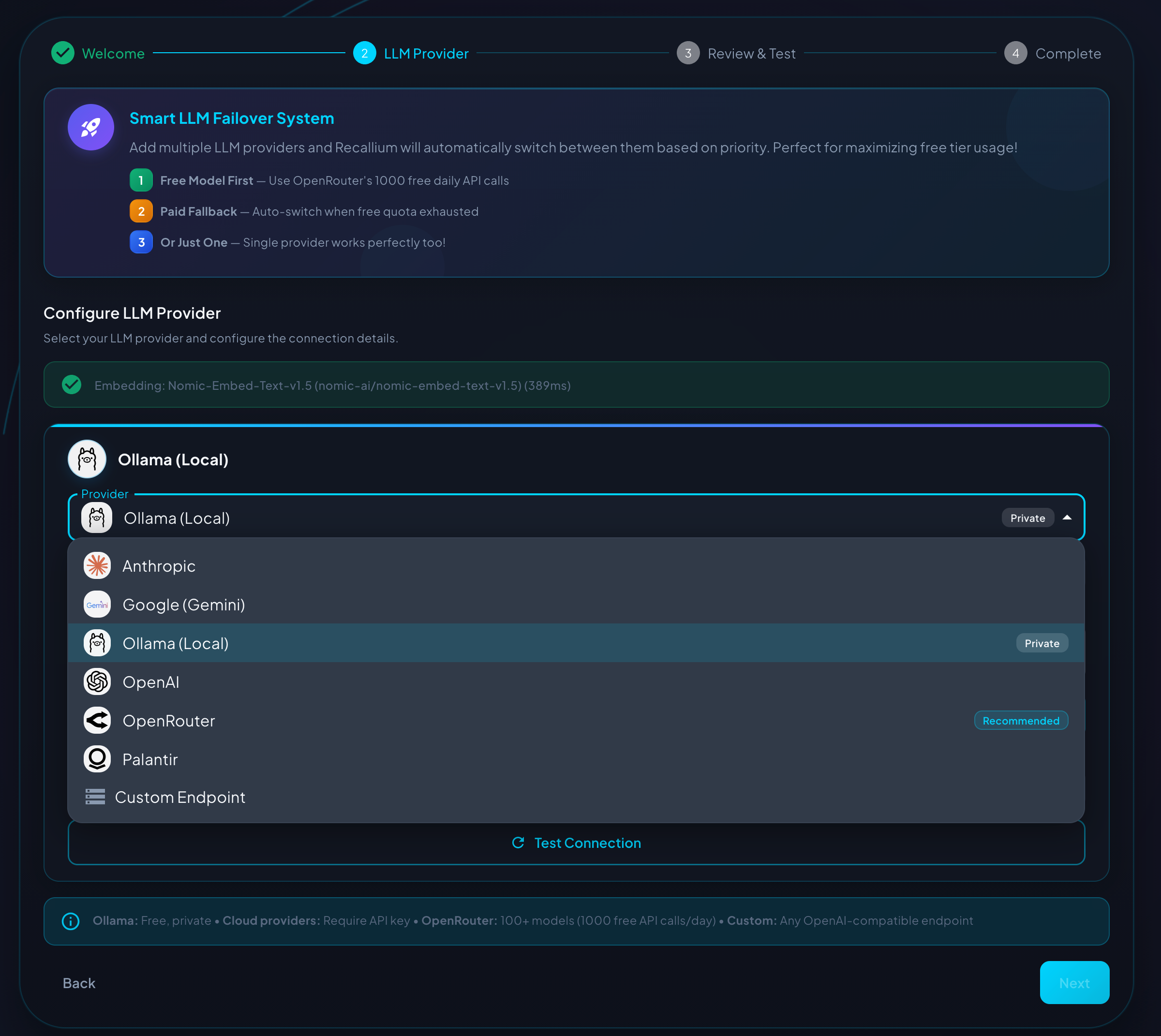This screenshot has height=1036, width=1161.
Task: Click the Private badge on Ollama list row
Action: pos(1042,643)
